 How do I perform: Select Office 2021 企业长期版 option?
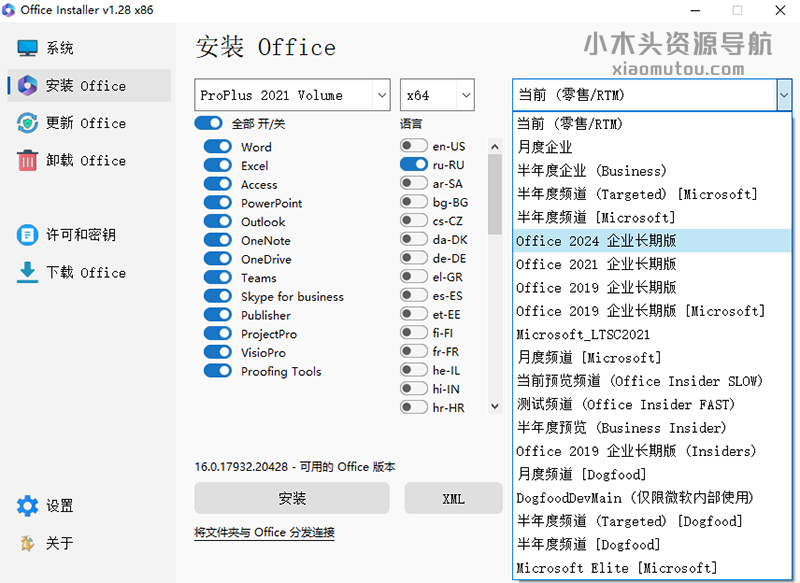click(652, 264)
